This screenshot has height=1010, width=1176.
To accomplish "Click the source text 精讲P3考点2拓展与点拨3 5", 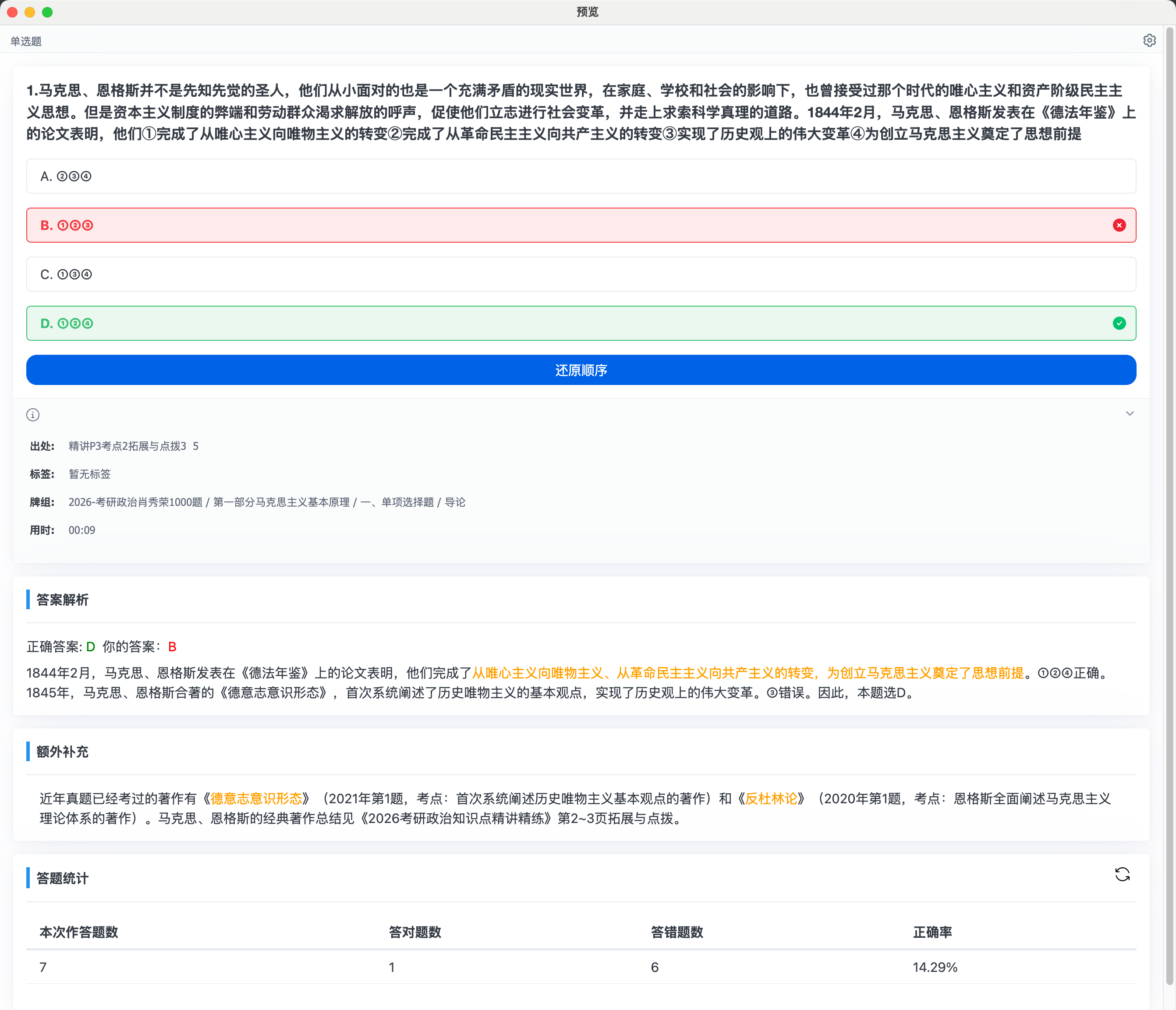I will coord(133,446).
